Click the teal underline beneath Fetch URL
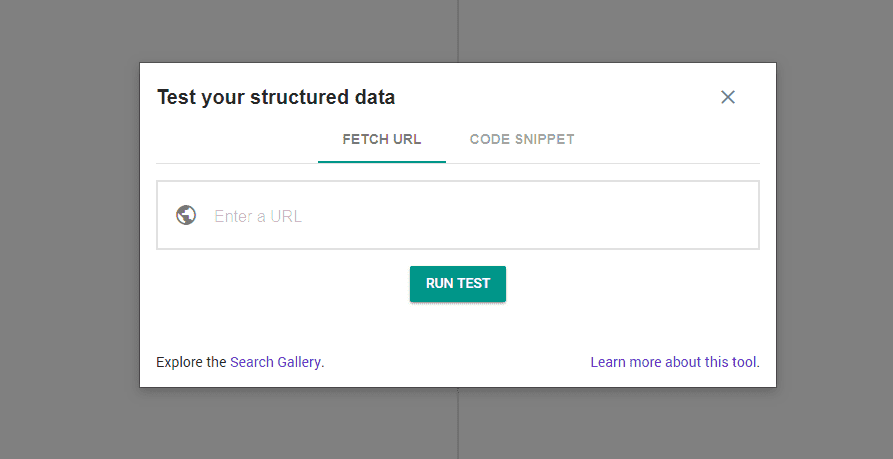 [382, 162]
